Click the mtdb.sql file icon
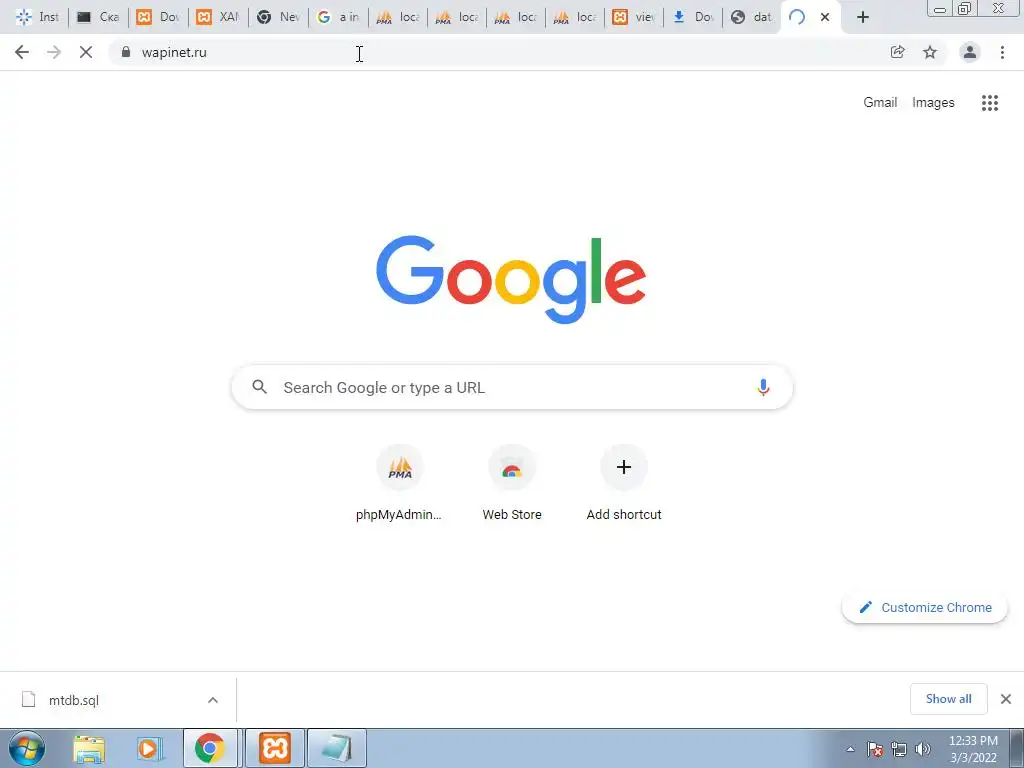Screen dimensions: 1024x768 (28, 699)
